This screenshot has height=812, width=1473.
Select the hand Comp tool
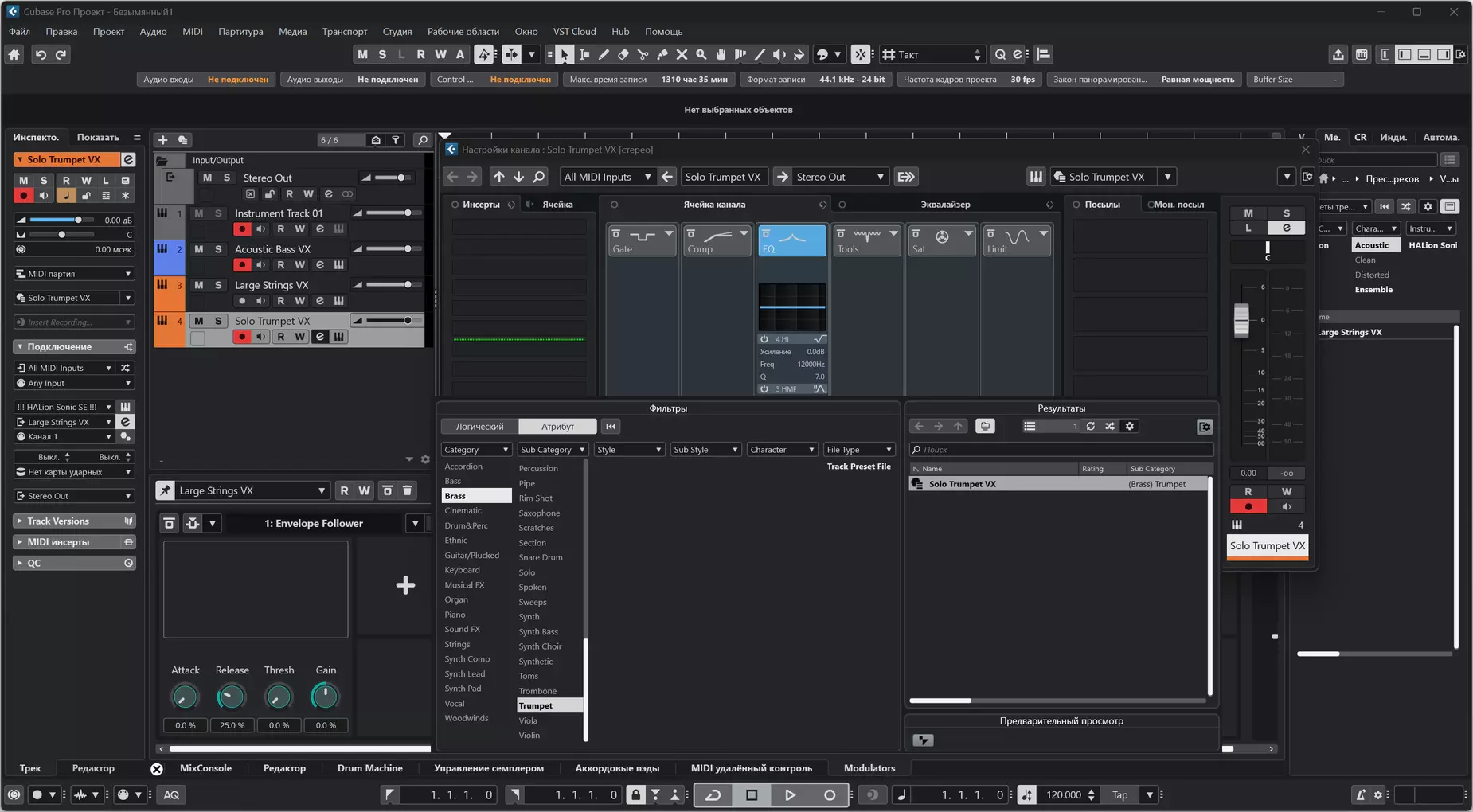pyautogui.click(x=721, y=54)
